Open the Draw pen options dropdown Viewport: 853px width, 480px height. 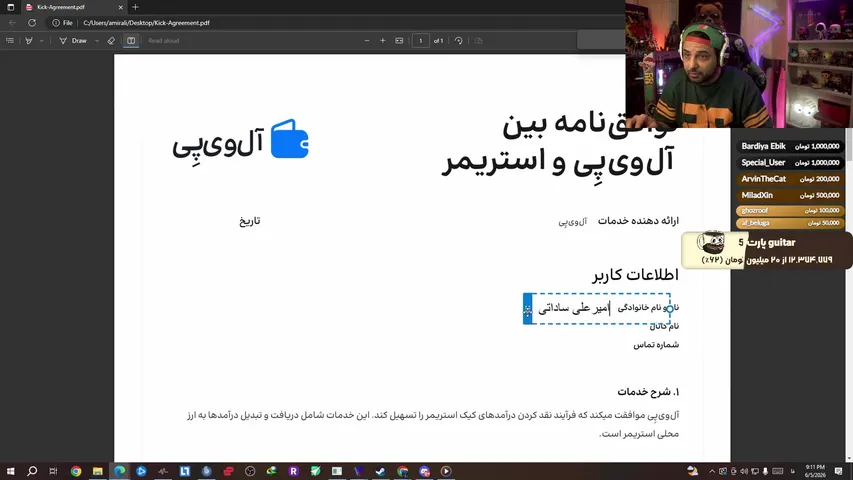coord(97,41)
